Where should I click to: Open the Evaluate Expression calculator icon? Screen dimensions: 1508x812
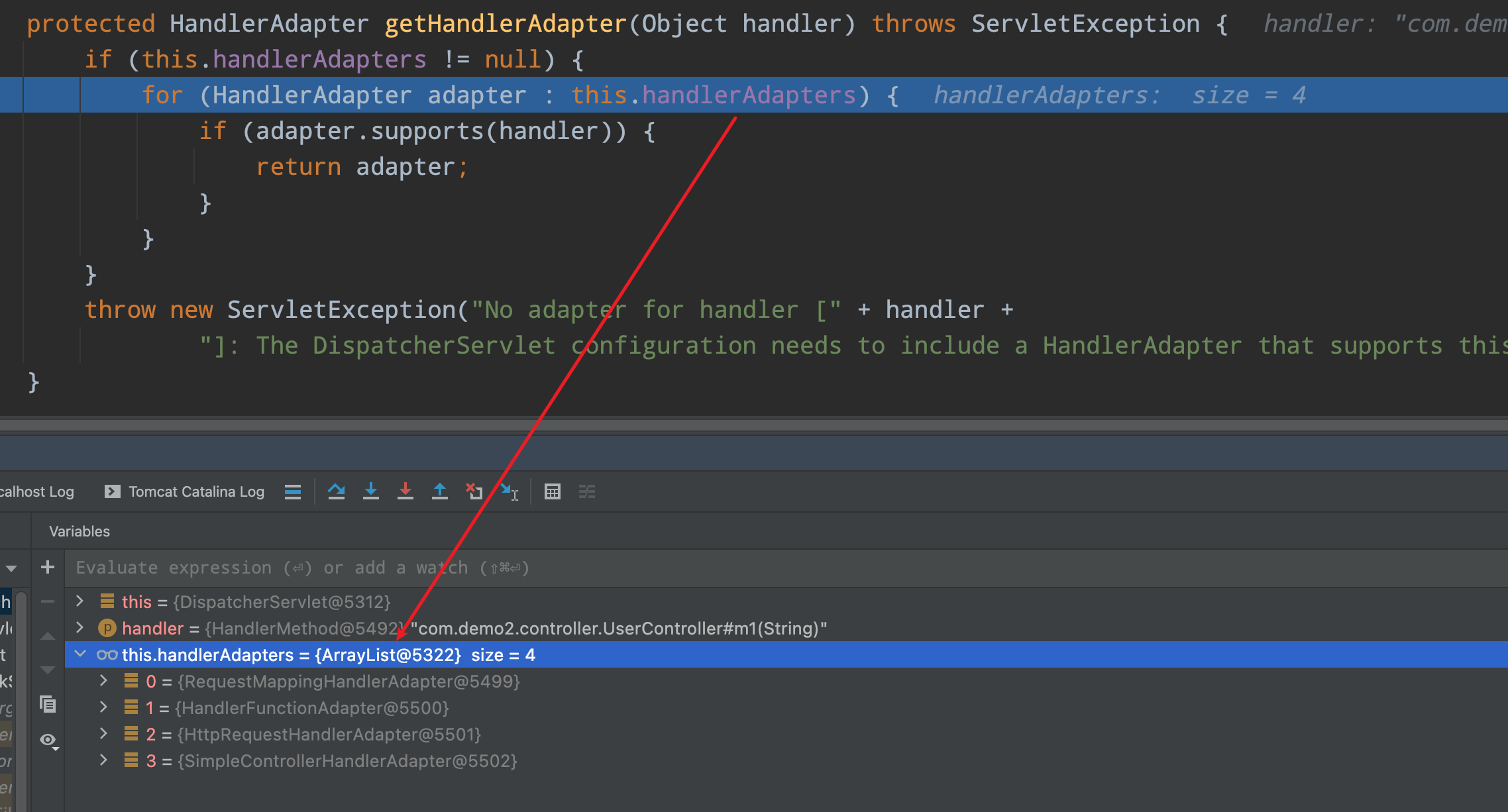point(553,491)
